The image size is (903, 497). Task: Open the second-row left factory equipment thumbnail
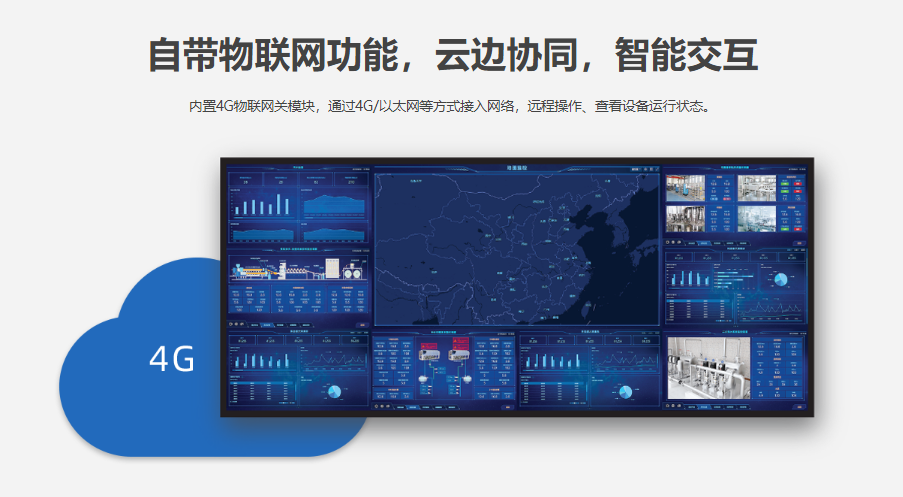(x=686, y=219)
